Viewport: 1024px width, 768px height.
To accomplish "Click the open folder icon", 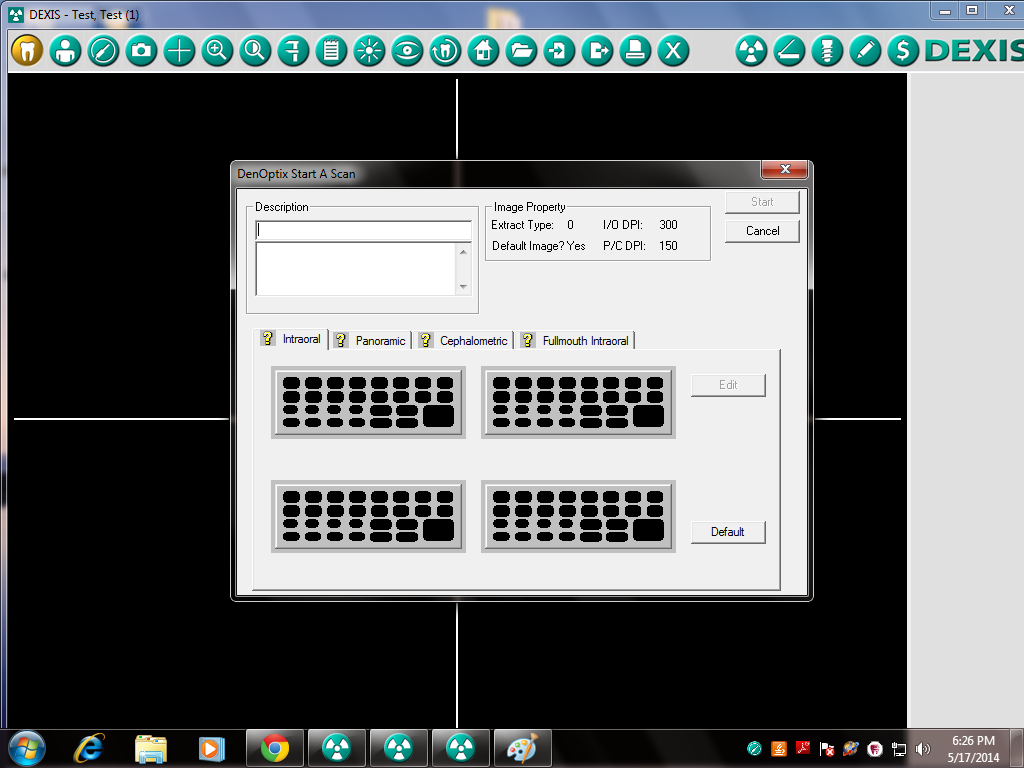I will tap(521, 50).
